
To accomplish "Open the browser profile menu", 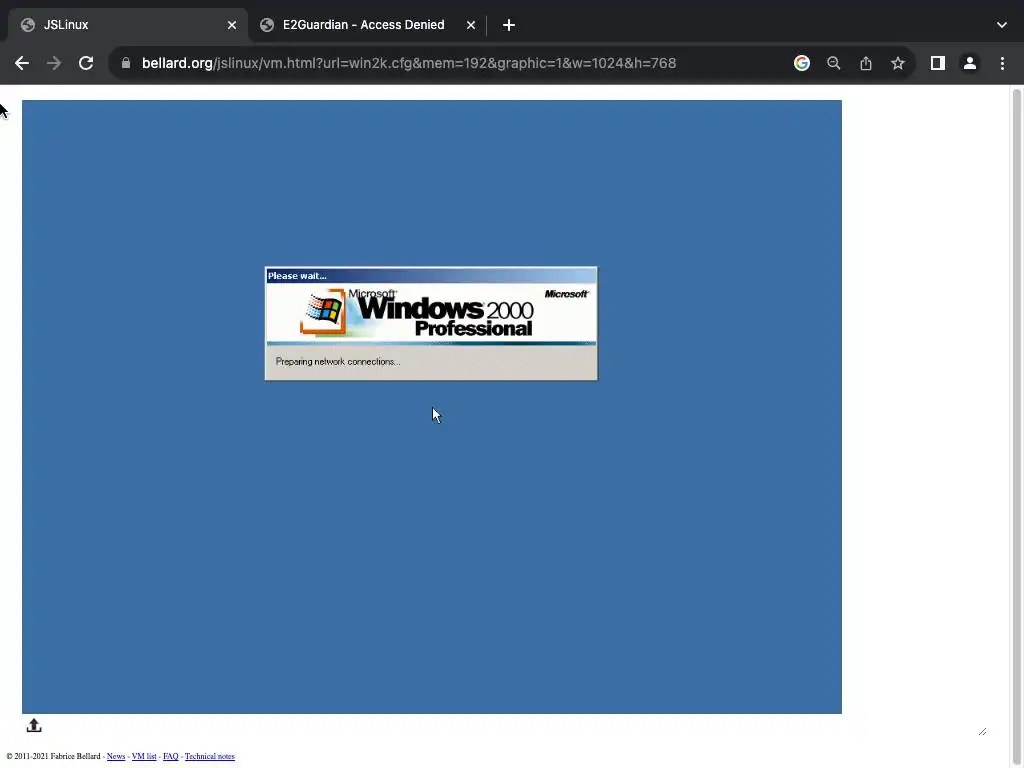I will [x=969, y=63].
